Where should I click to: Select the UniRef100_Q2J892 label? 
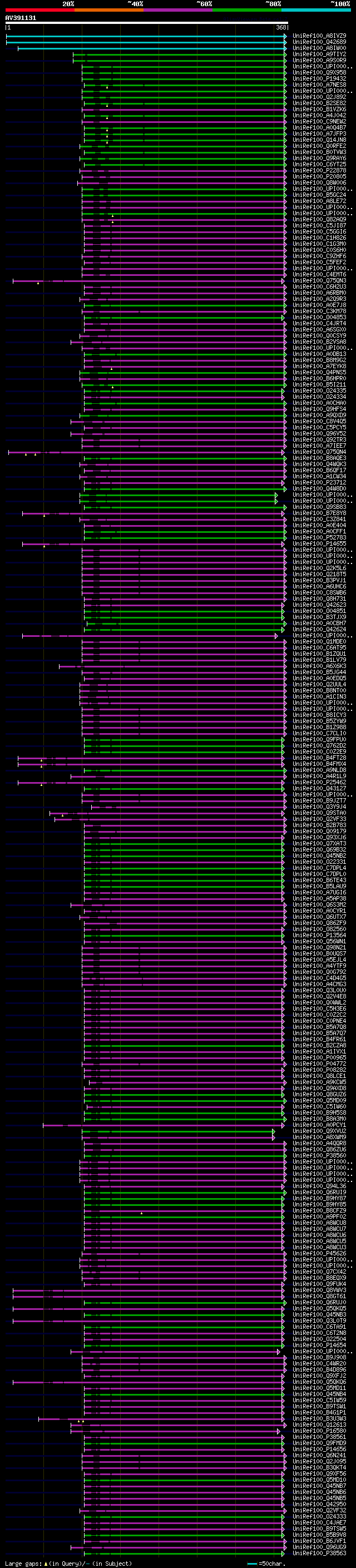click(319, 97)
